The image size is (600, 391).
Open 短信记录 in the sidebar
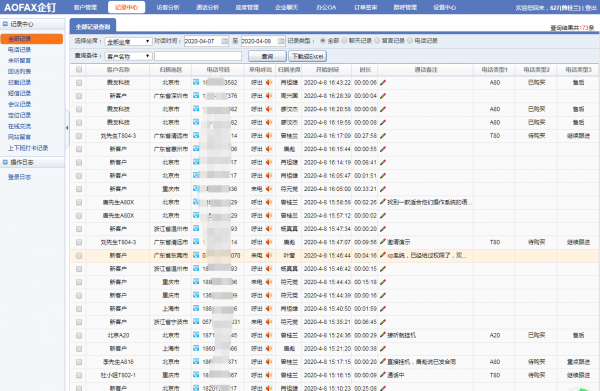(20, 93)
